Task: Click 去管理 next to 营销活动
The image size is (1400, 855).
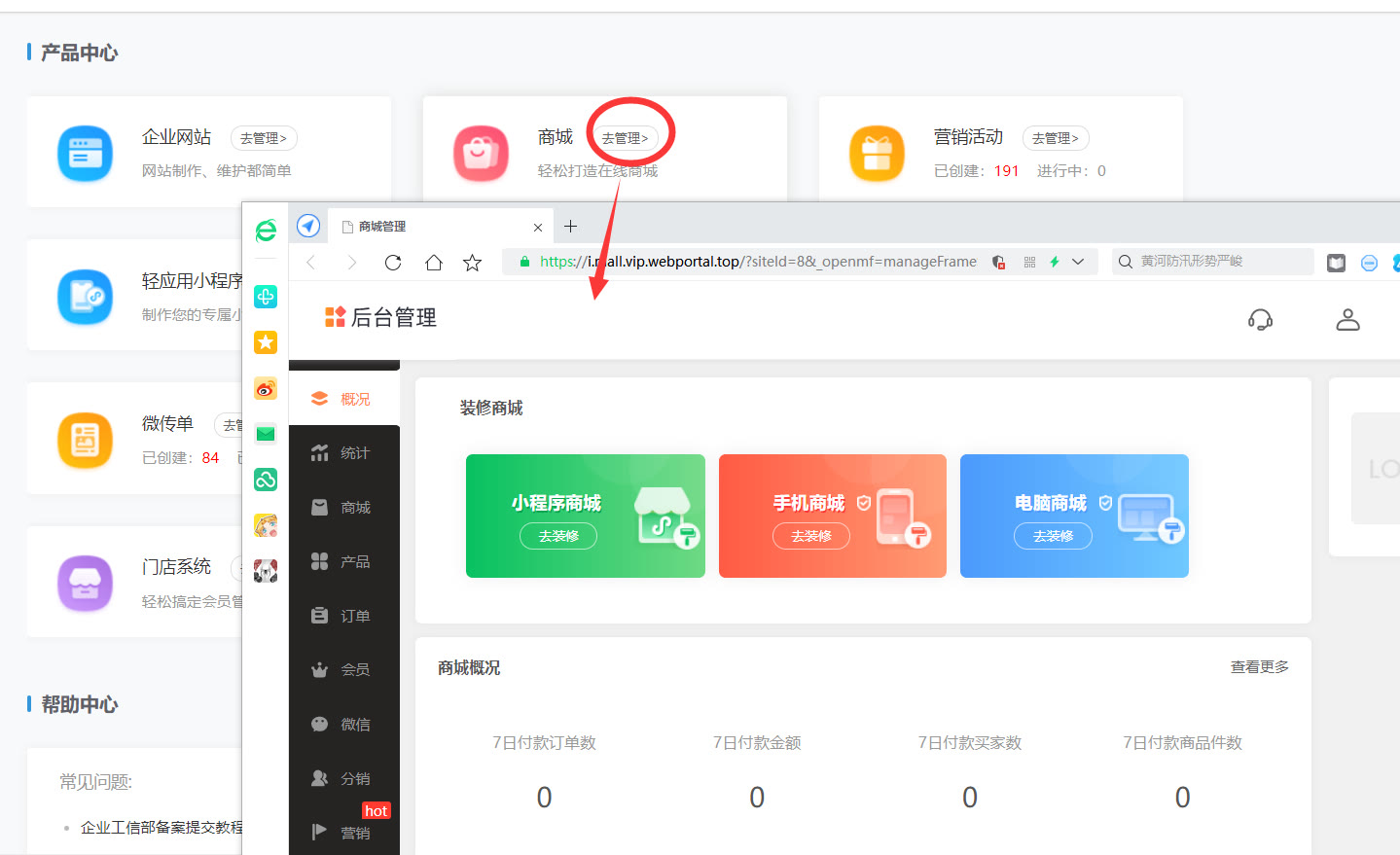Action: (x=1055, y=138)
